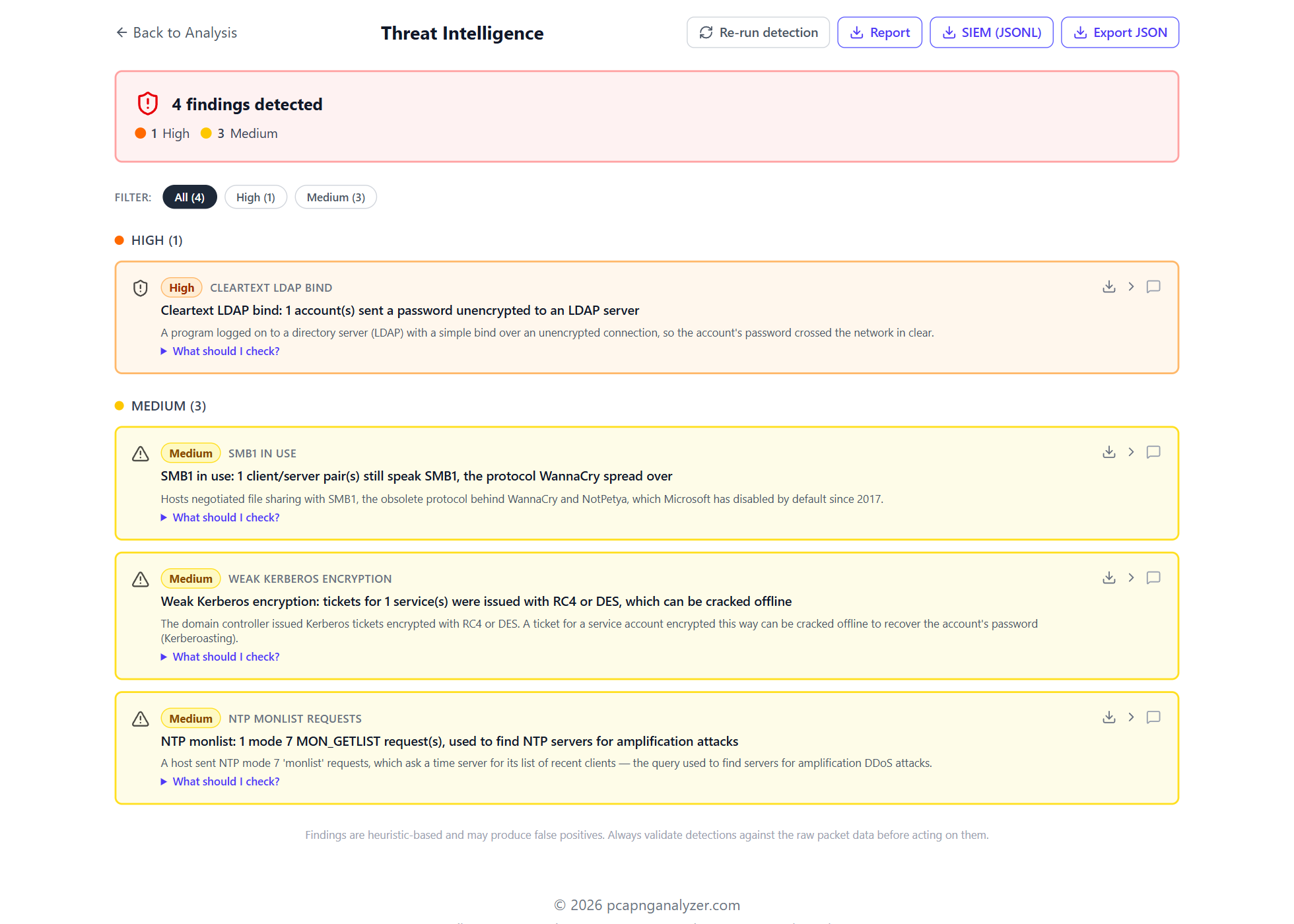Click red alert shield in findings summary

pos(148,104)
